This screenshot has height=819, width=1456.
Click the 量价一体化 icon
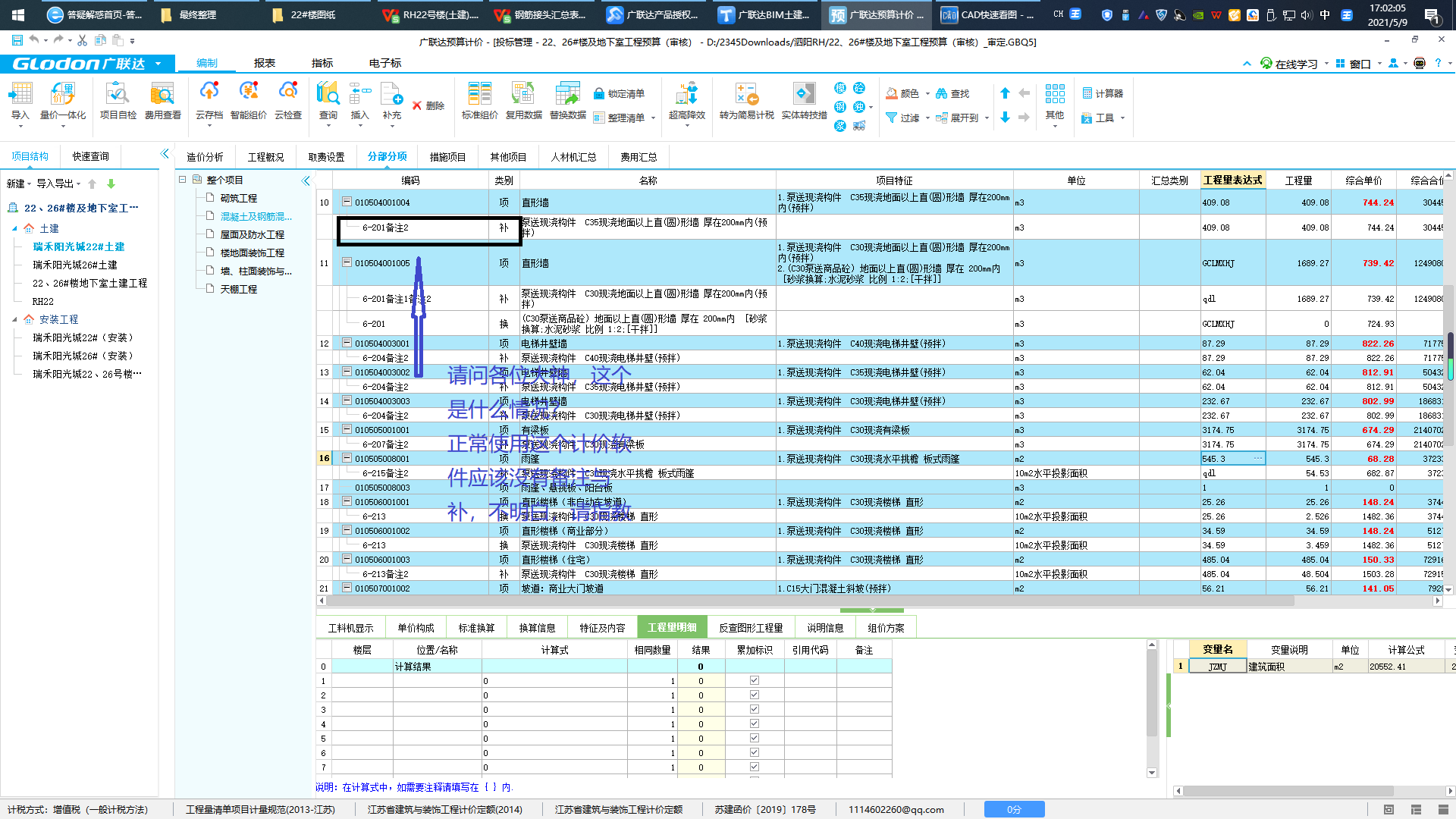[63, 101]
